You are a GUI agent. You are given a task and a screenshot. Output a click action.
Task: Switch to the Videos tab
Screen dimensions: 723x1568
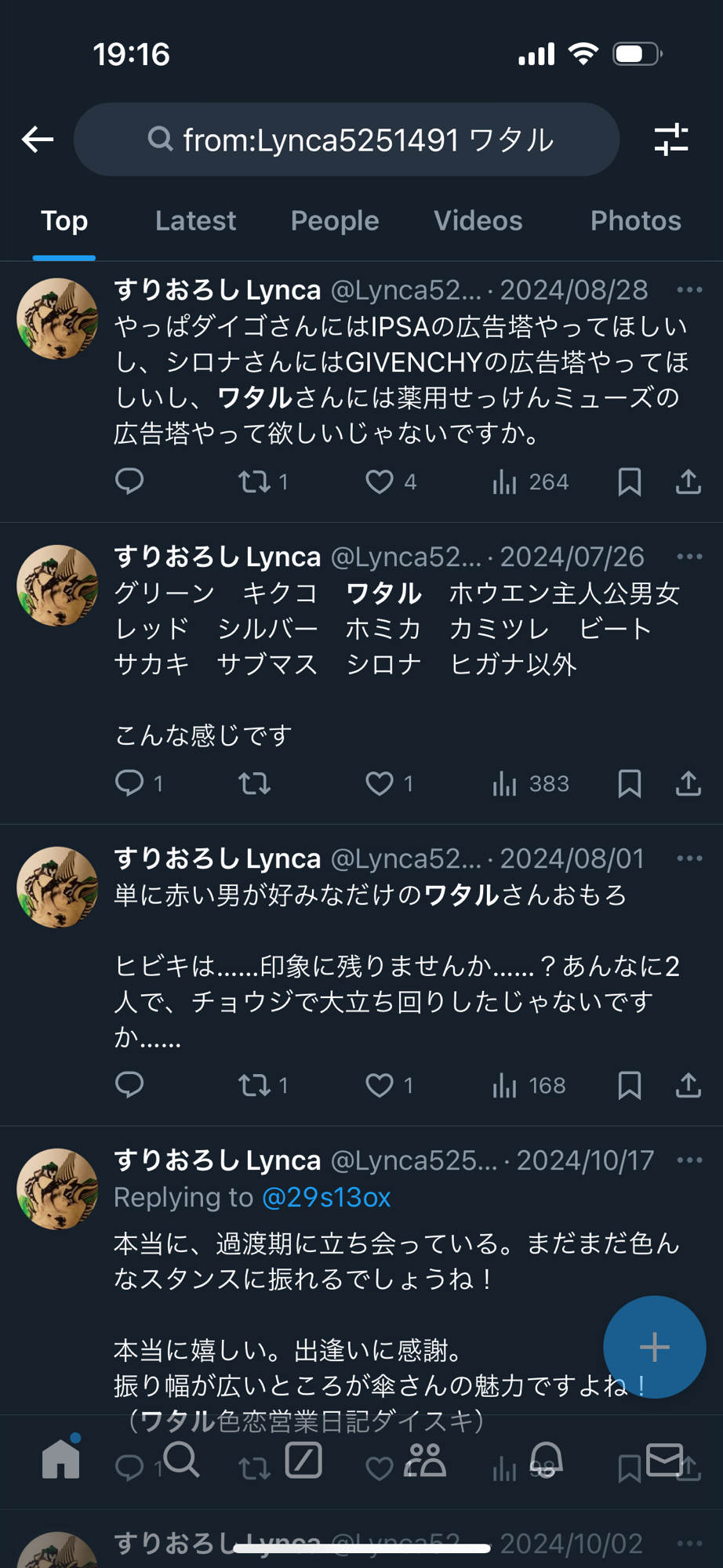[x=478, y=221]
